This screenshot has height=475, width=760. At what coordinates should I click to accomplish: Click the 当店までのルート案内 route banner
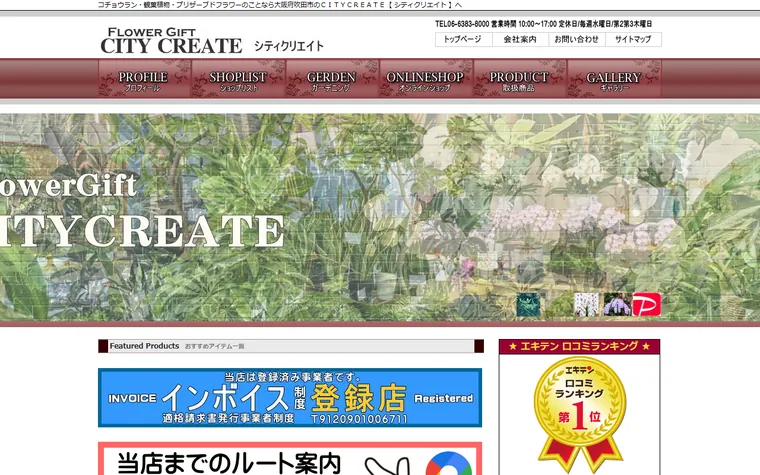coord(290,459)
